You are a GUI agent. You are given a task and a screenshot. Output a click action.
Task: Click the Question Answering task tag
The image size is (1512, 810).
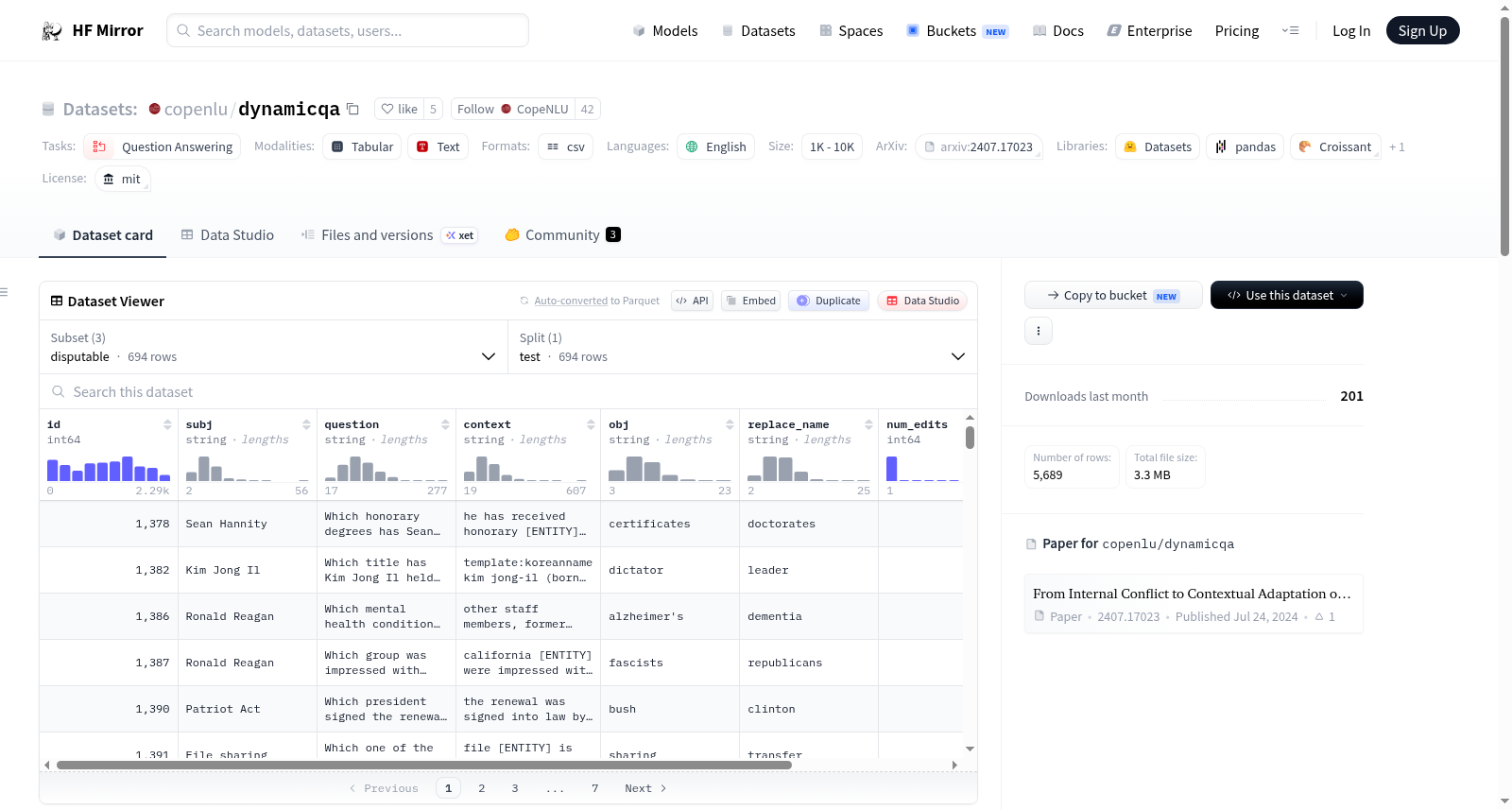(163, 146)
